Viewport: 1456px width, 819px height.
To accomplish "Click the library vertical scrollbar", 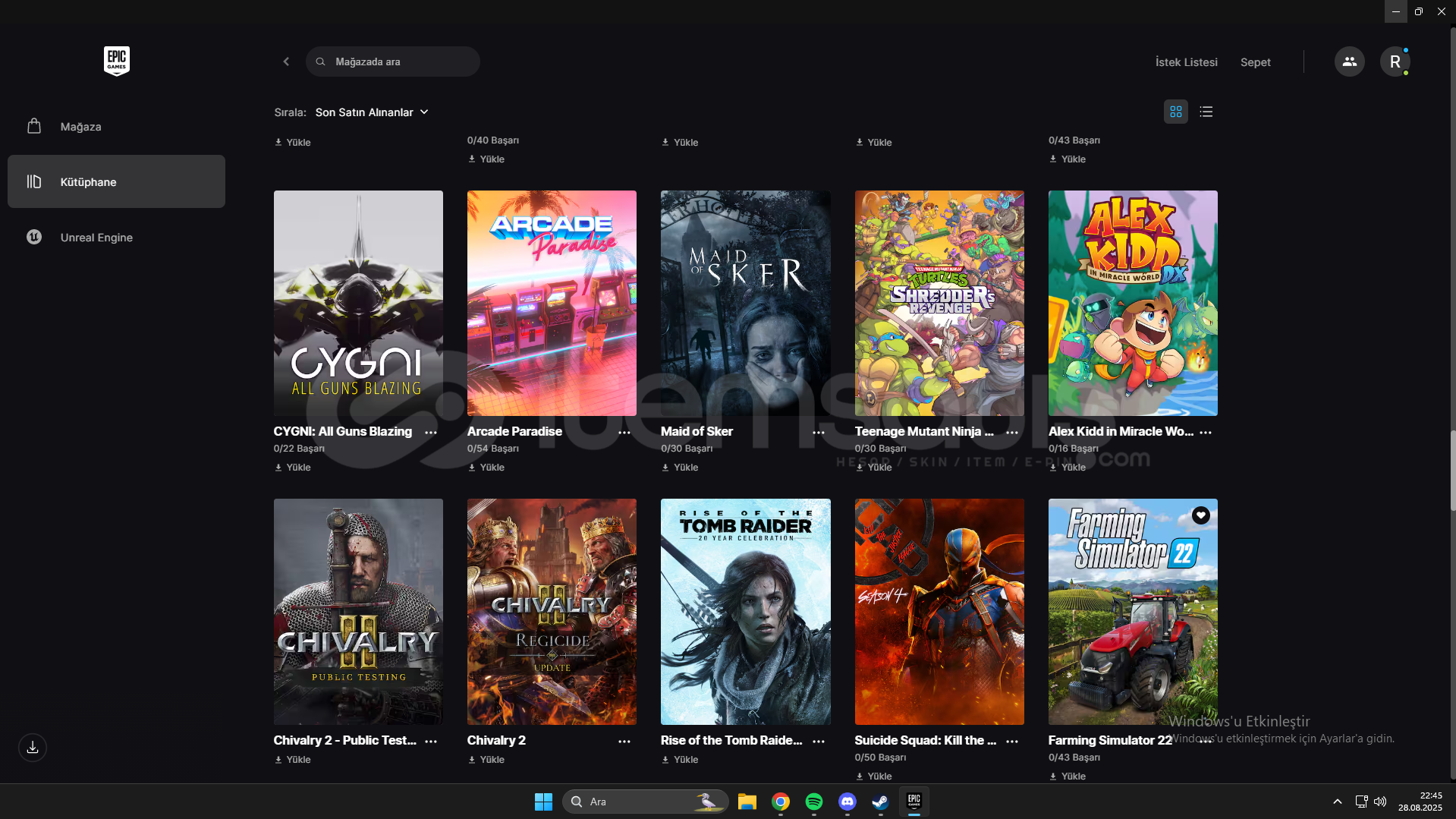I will (1452, 471).
